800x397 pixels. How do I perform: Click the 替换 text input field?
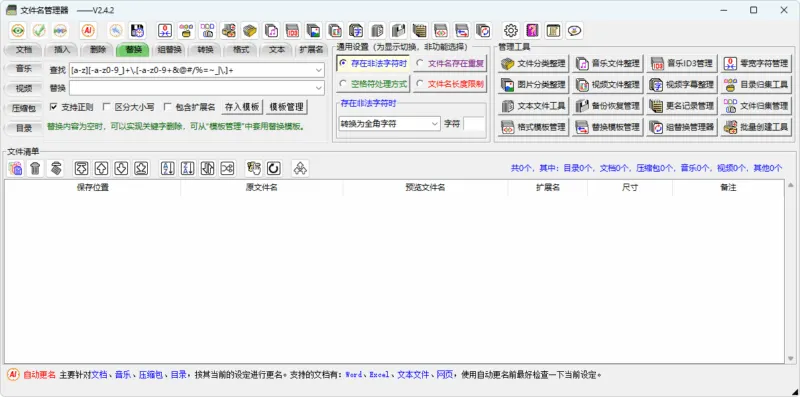click(192, 88)
